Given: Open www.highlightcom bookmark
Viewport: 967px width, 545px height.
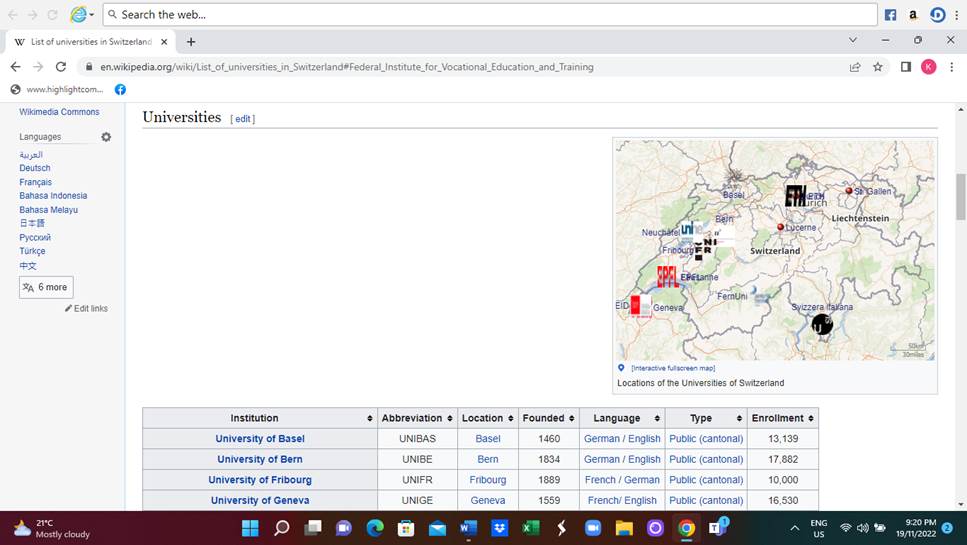Looking at the screenshot, I should point(57,89).
